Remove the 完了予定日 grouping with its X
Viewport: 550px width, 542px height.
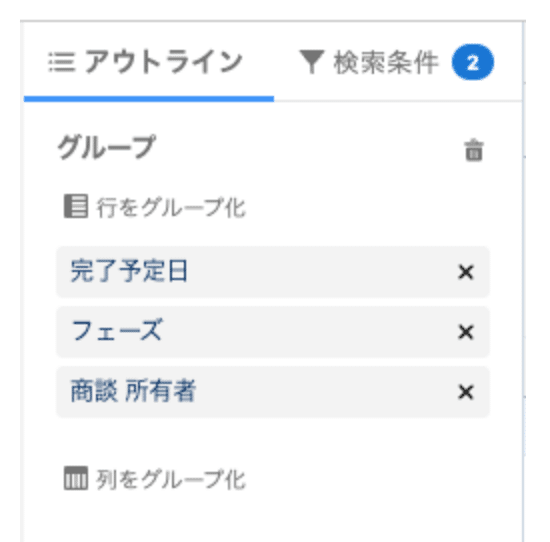coord(466,272)
